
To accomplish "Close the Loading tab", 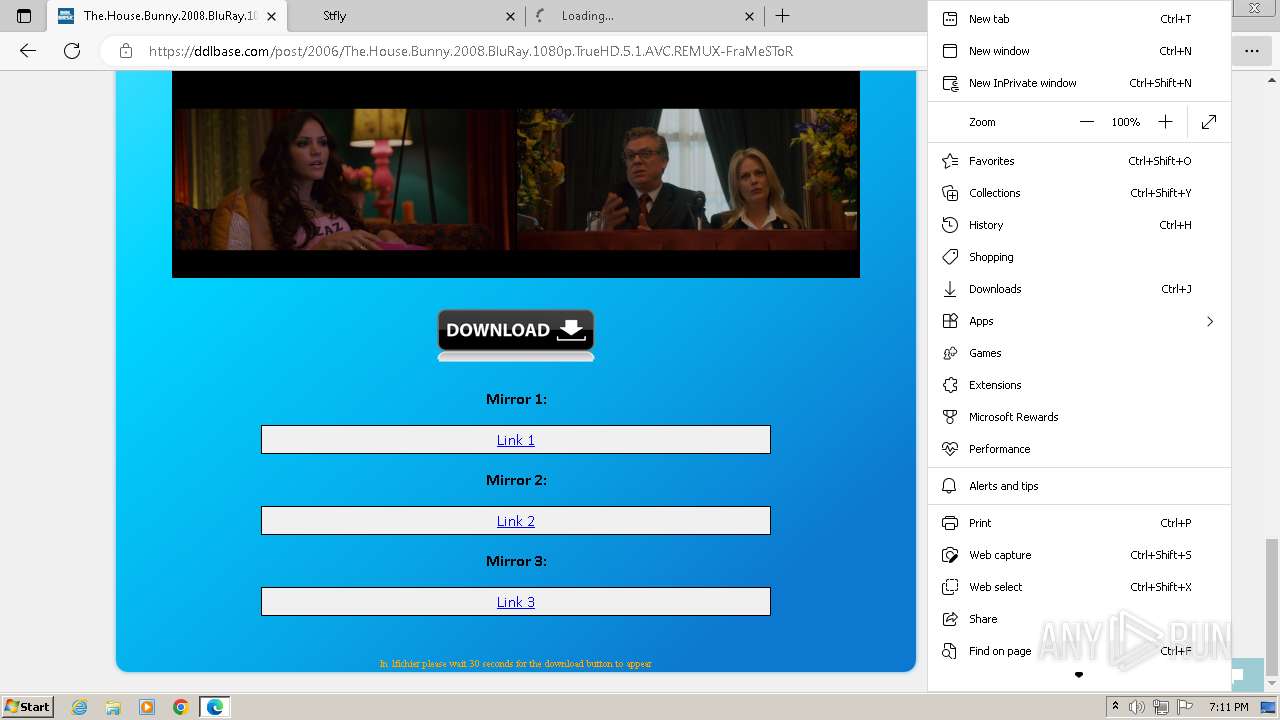I will [750, 16].
